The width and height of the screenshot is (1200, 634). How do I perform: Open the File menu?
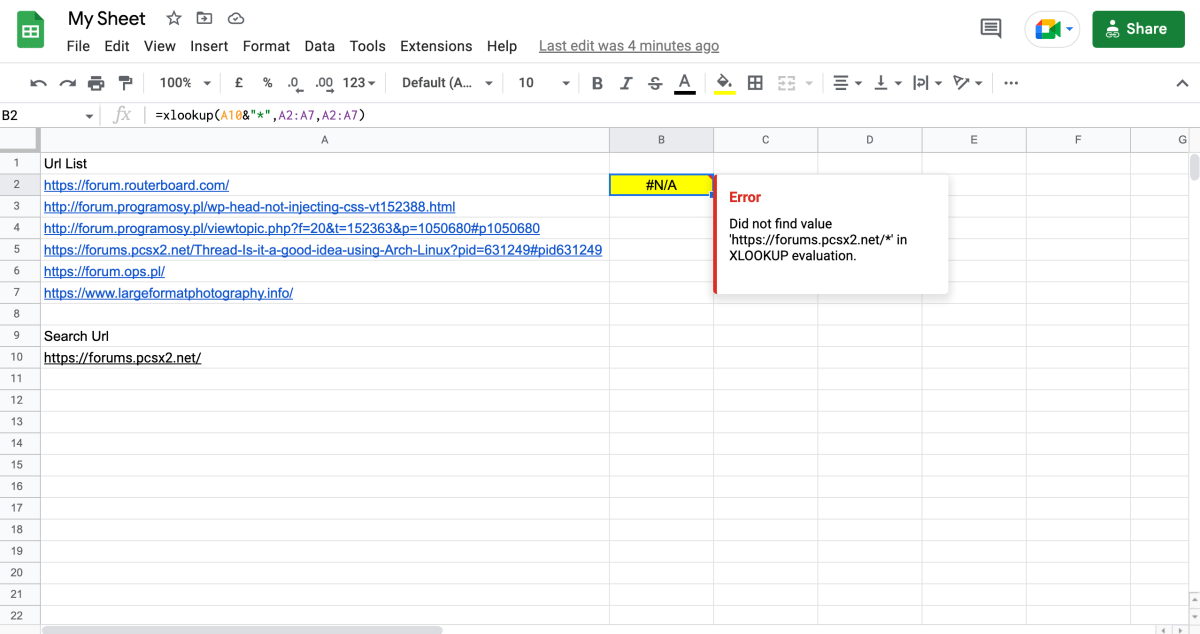tap(78, 46)
